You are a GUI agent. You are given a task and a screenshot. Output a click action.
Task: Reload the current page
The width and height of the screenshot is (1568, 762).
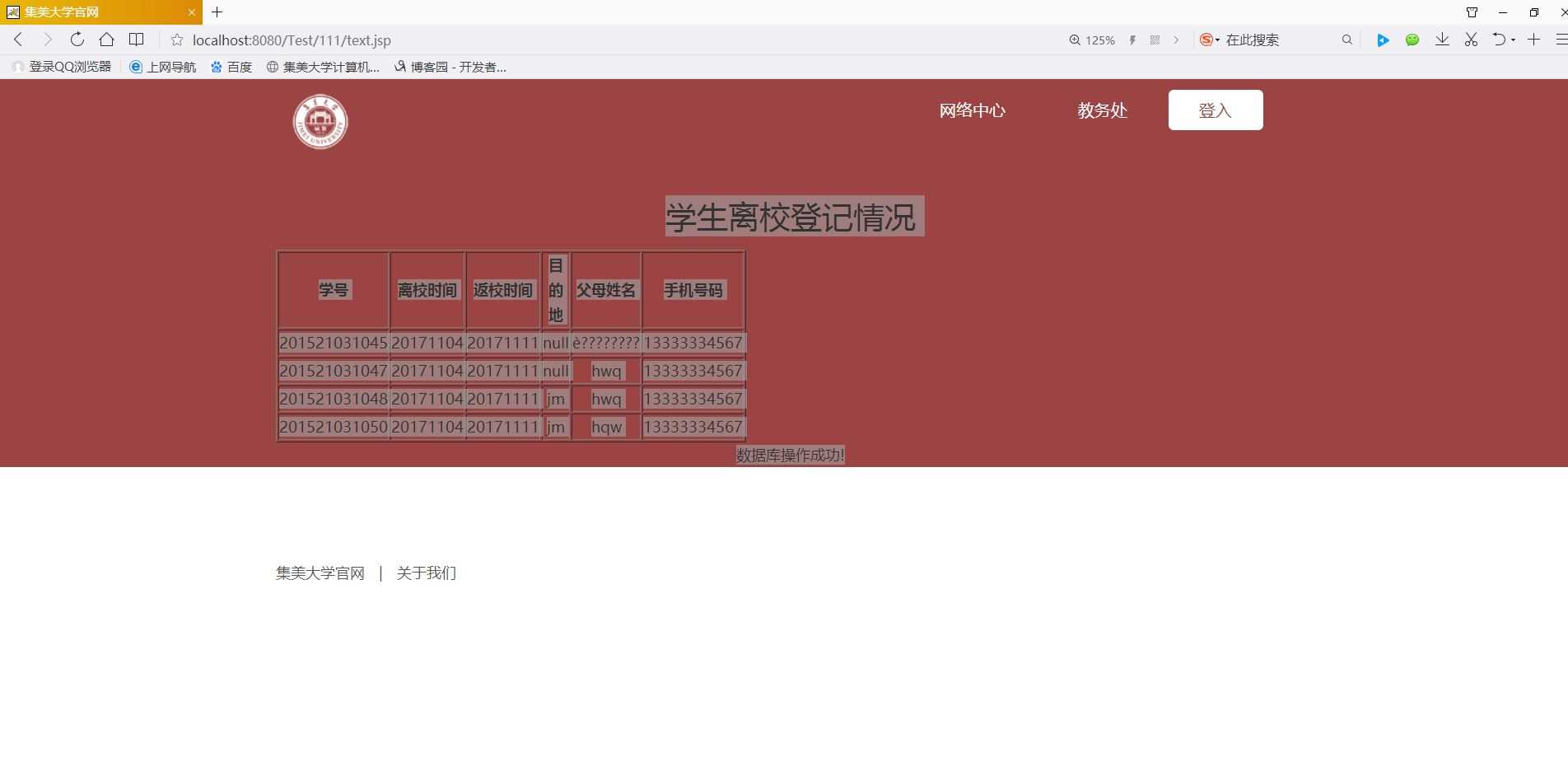coord(77,40)
